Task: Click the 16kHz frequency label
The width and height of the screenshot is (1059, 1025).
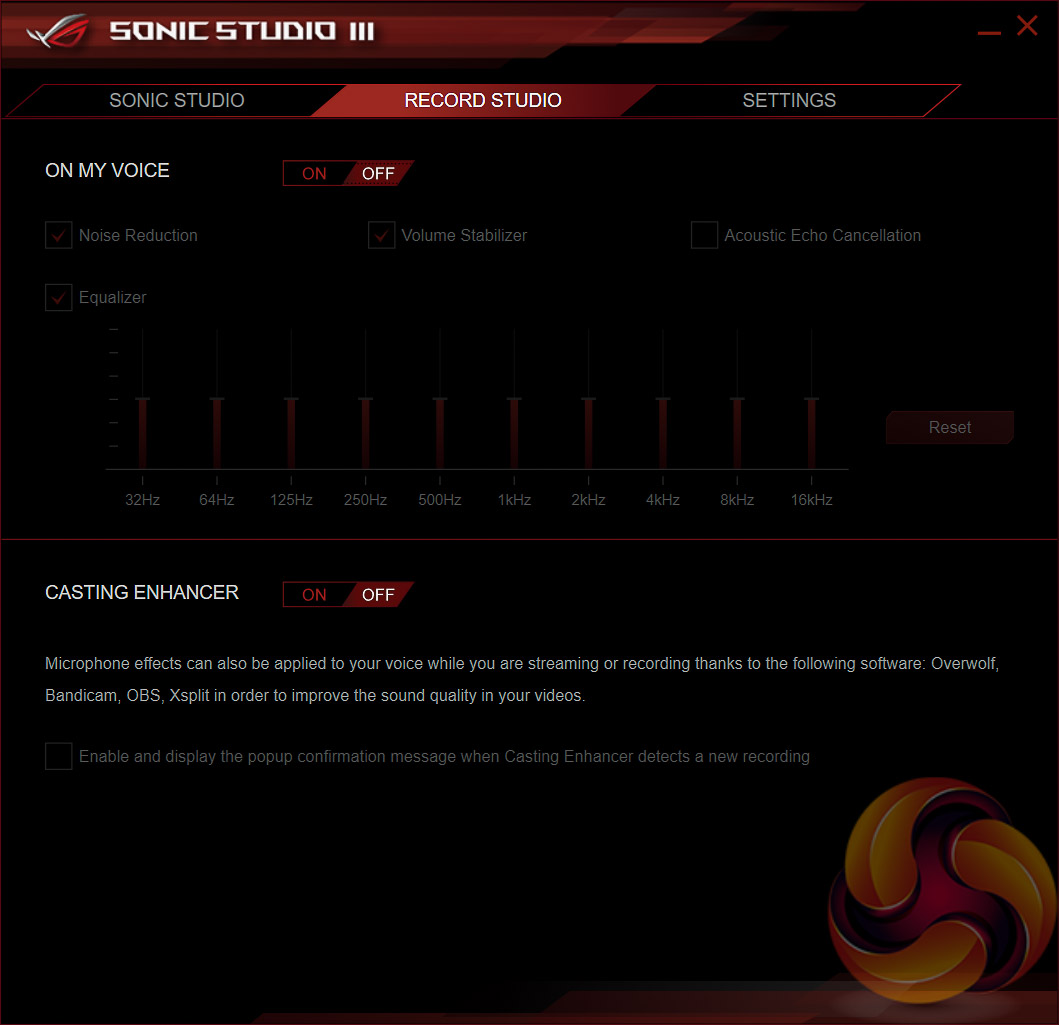Action: click(811, 500)
